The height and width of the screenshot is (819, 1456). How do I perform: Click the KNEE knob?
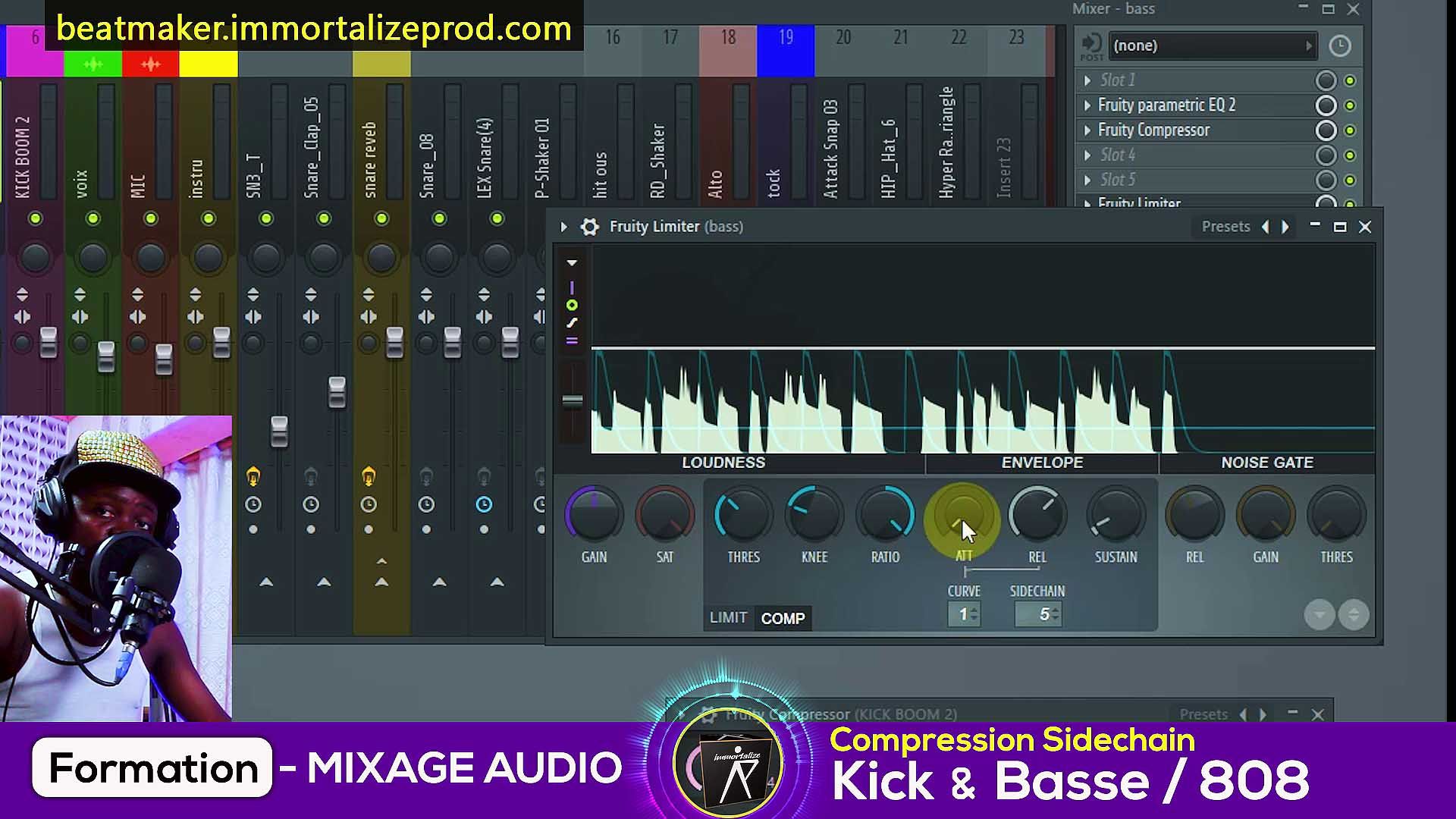pyautogui.click(x=814, y=516)
